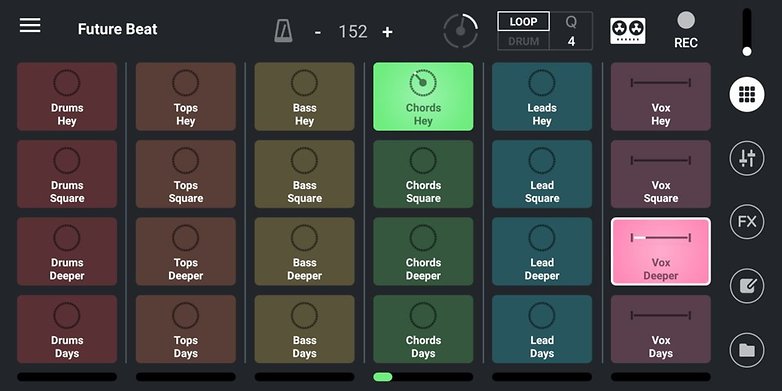The height and width of the screenshot is (391, 782).
Task: Trigger the Tops Hey pad
Action: [186, 97]
